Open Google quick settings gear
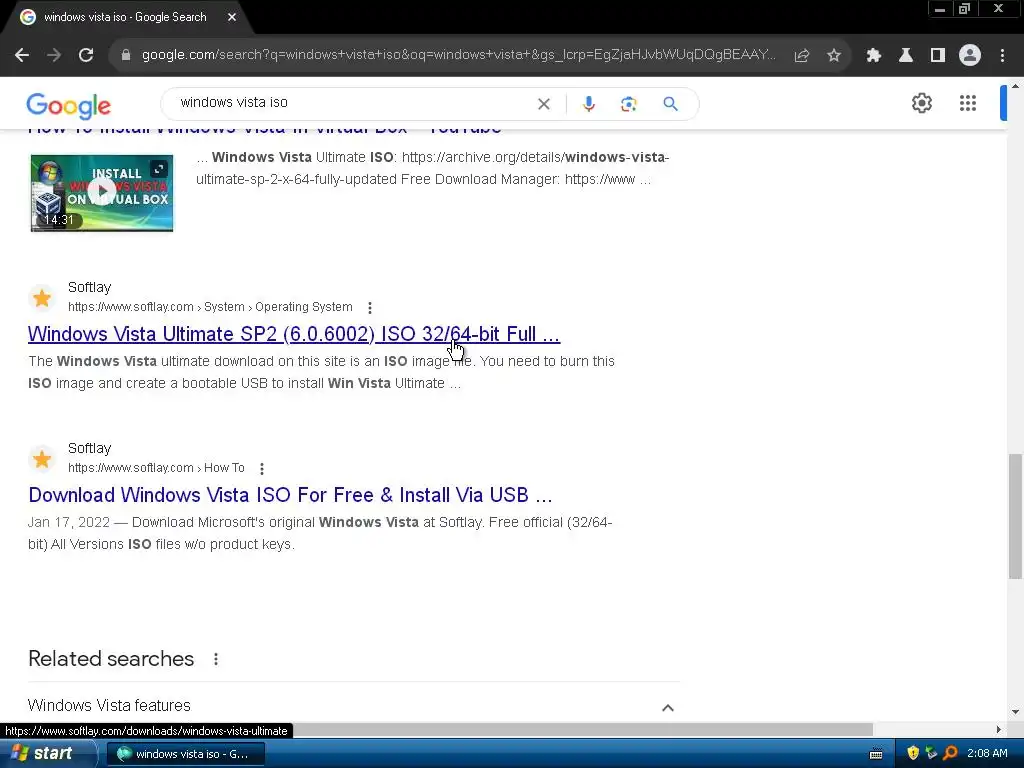Image resolution: width=1024 pixels, height=768 pixels. point(921,103)
